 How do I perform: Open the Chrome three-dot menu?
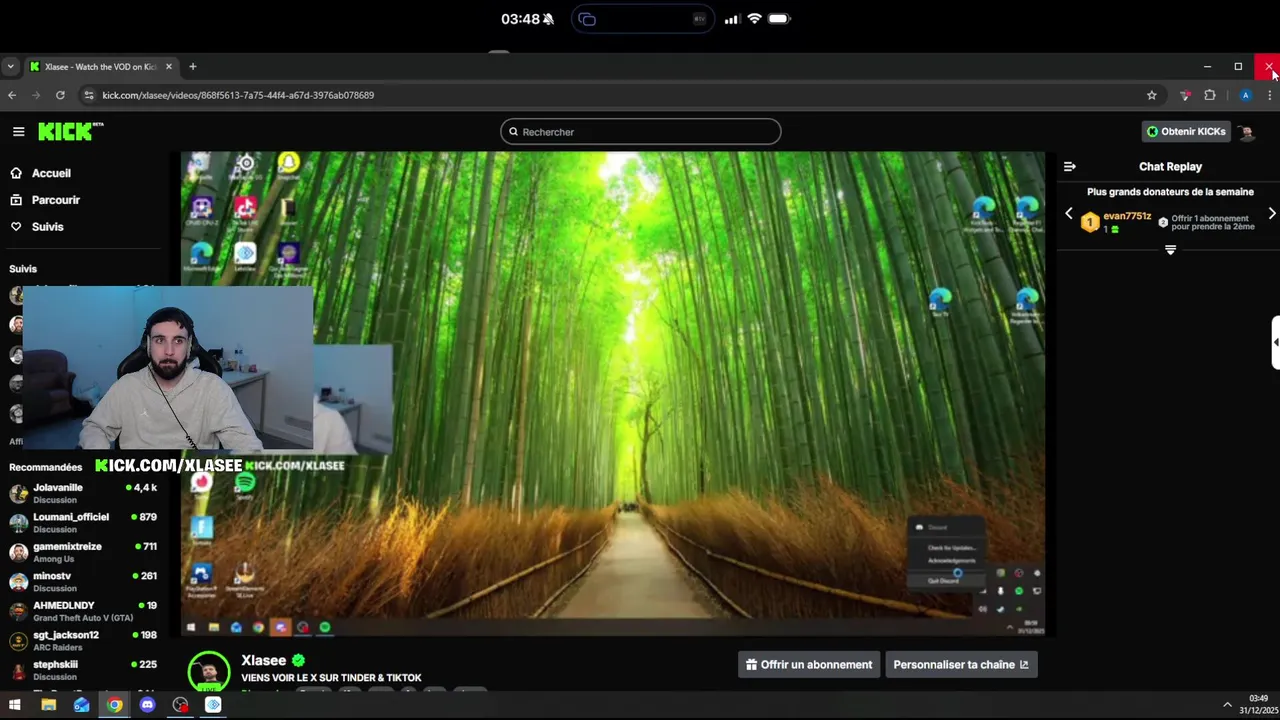pyautogui.click(x=1270, y=95)
